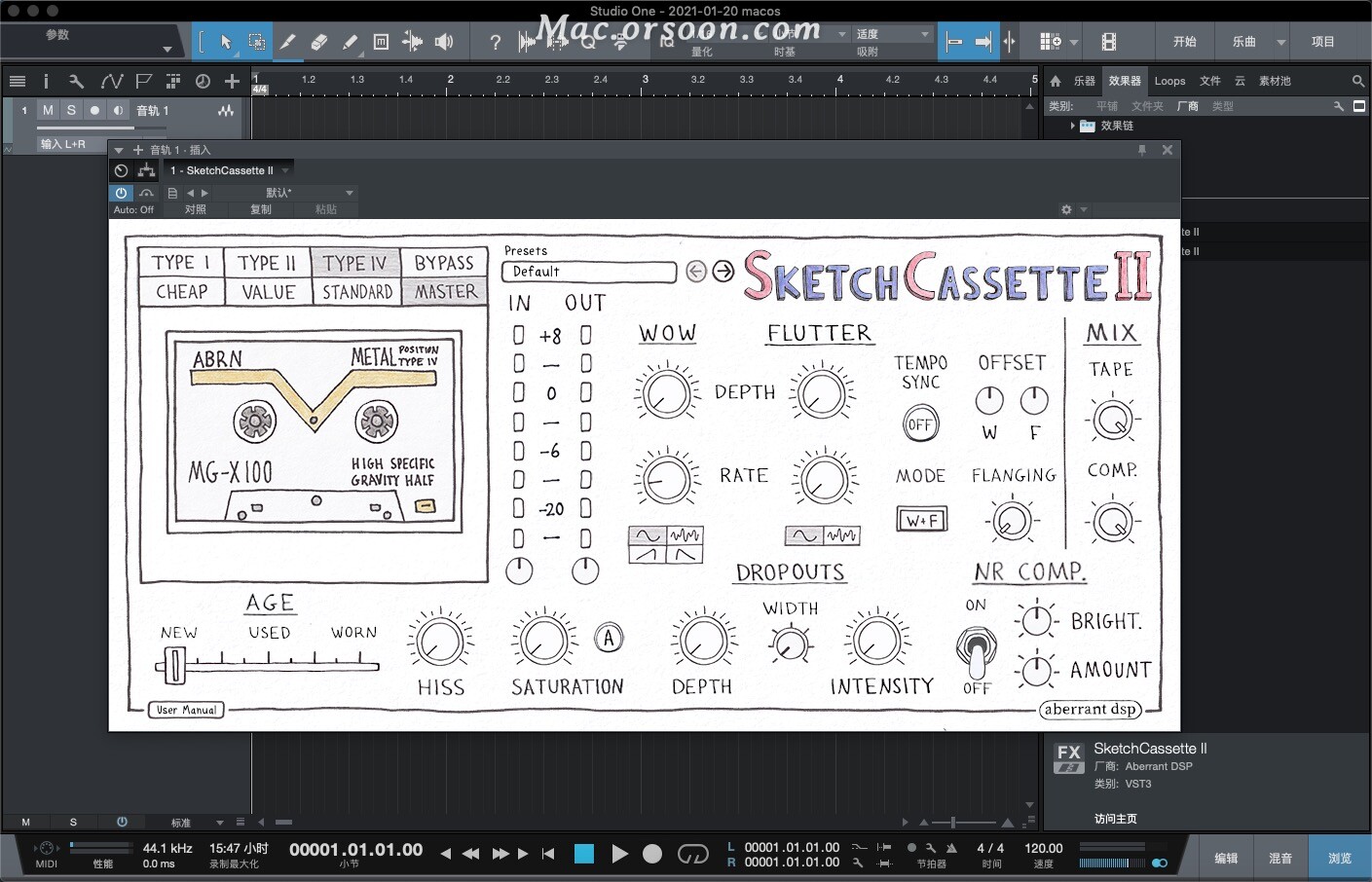
Task: Toggle TEMPO SYNC OFF button
Action: pyautogui.click(x=919, y=424)
